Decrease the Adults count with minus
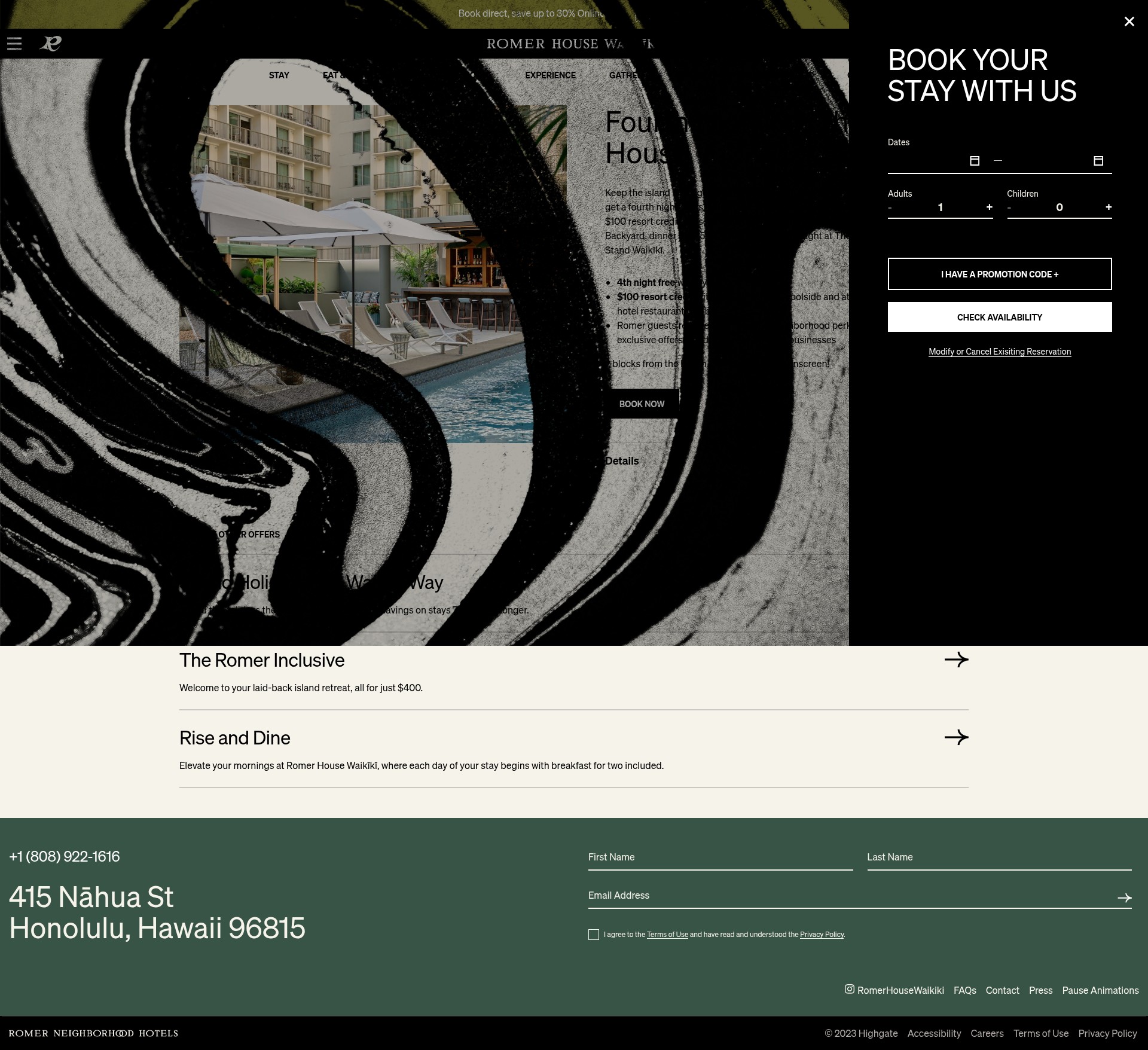The width and height of the screenshot is (1148, 1050). pyautogui.click(x=890, y=207)
